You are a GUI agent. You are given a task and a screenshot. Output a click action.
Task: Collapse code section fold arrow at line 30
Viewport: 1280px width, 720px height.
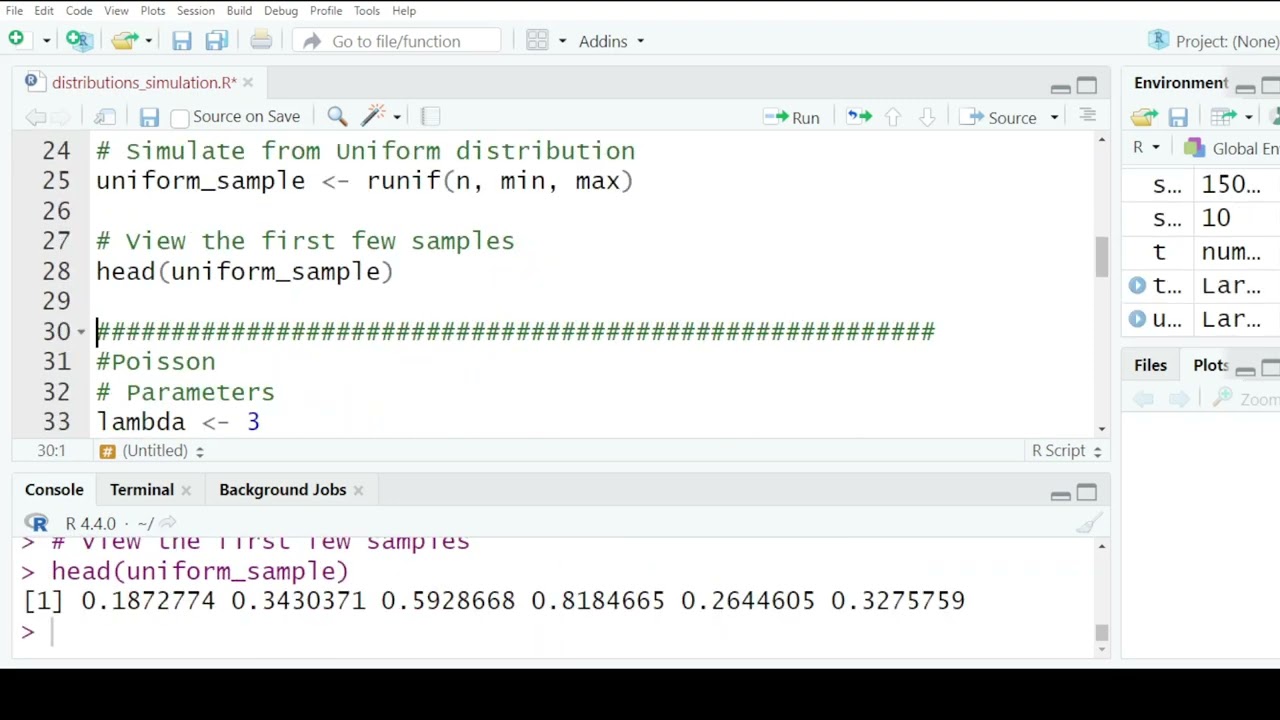(81, 332)
